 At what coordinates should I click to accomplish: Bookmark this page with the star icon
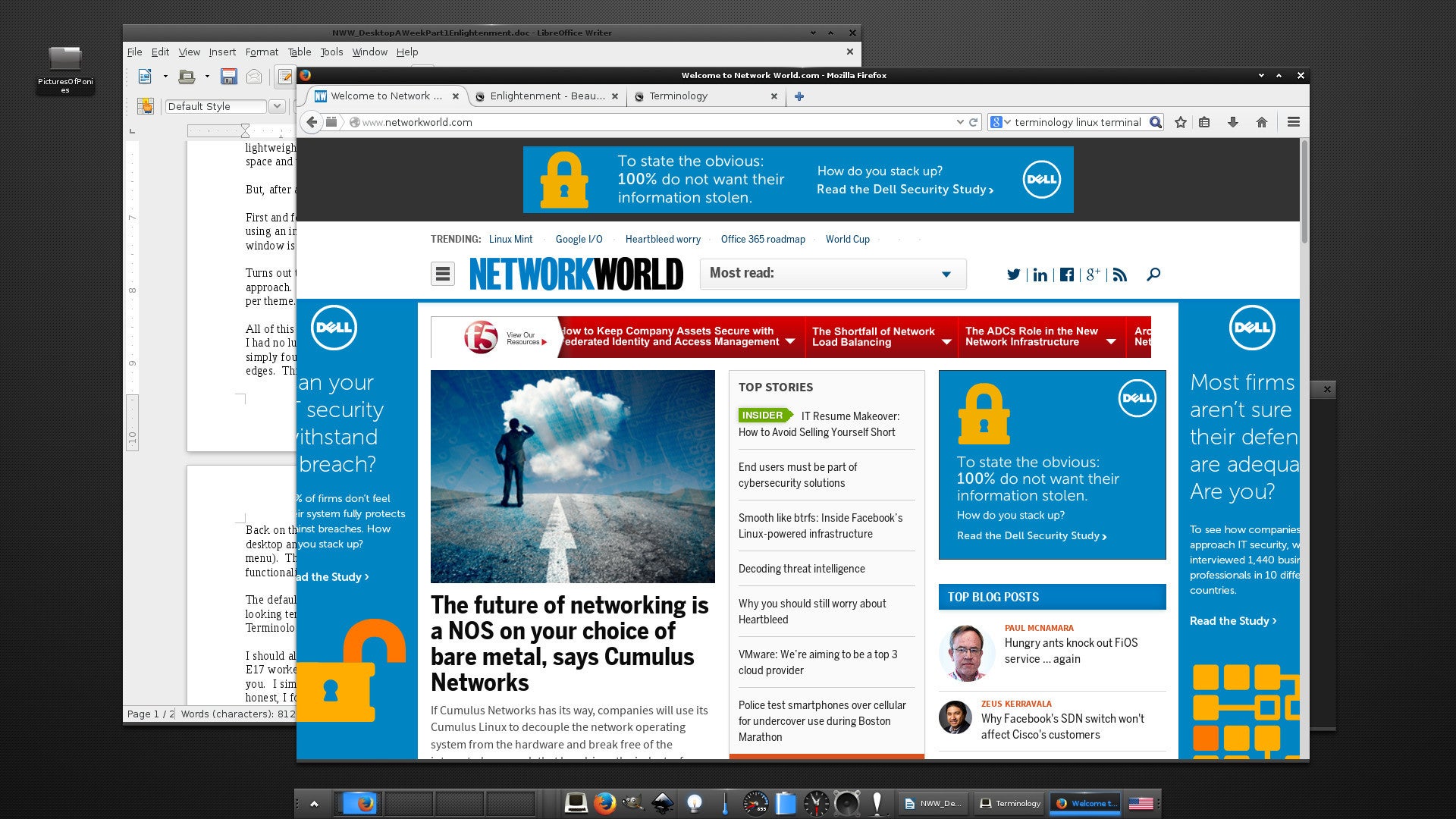[1180, 122]
